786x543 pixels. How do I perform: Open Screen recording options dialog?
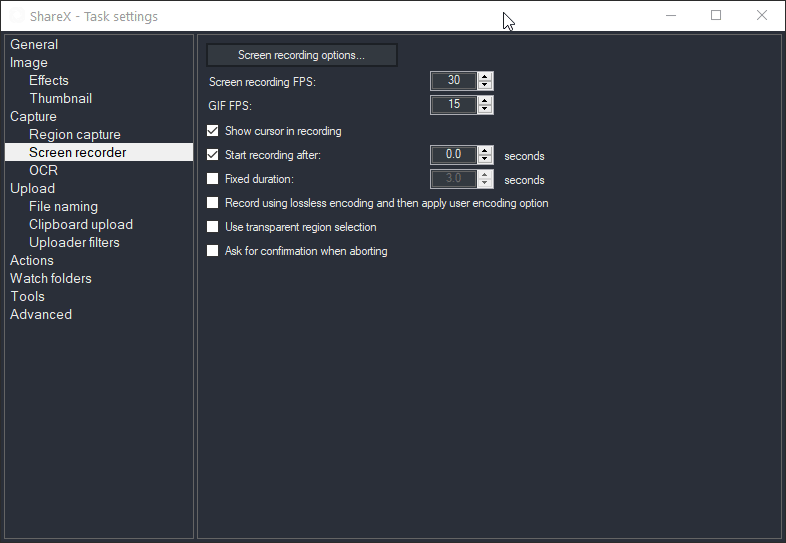[302, 55]
